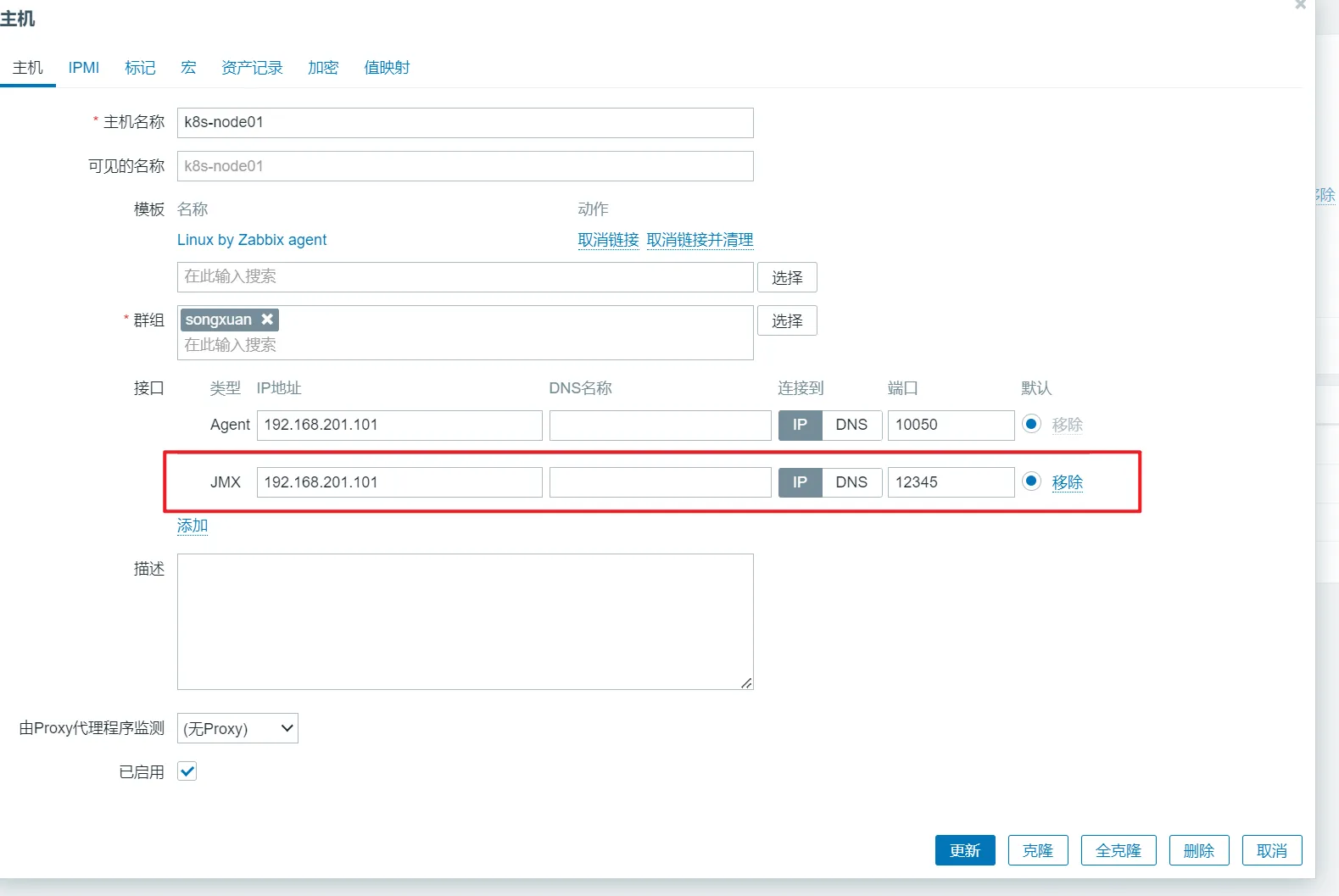Toggle the Enabled (已启用) checkbox
This screenshot has width=1339, height=896.
[x=187, y=771]
